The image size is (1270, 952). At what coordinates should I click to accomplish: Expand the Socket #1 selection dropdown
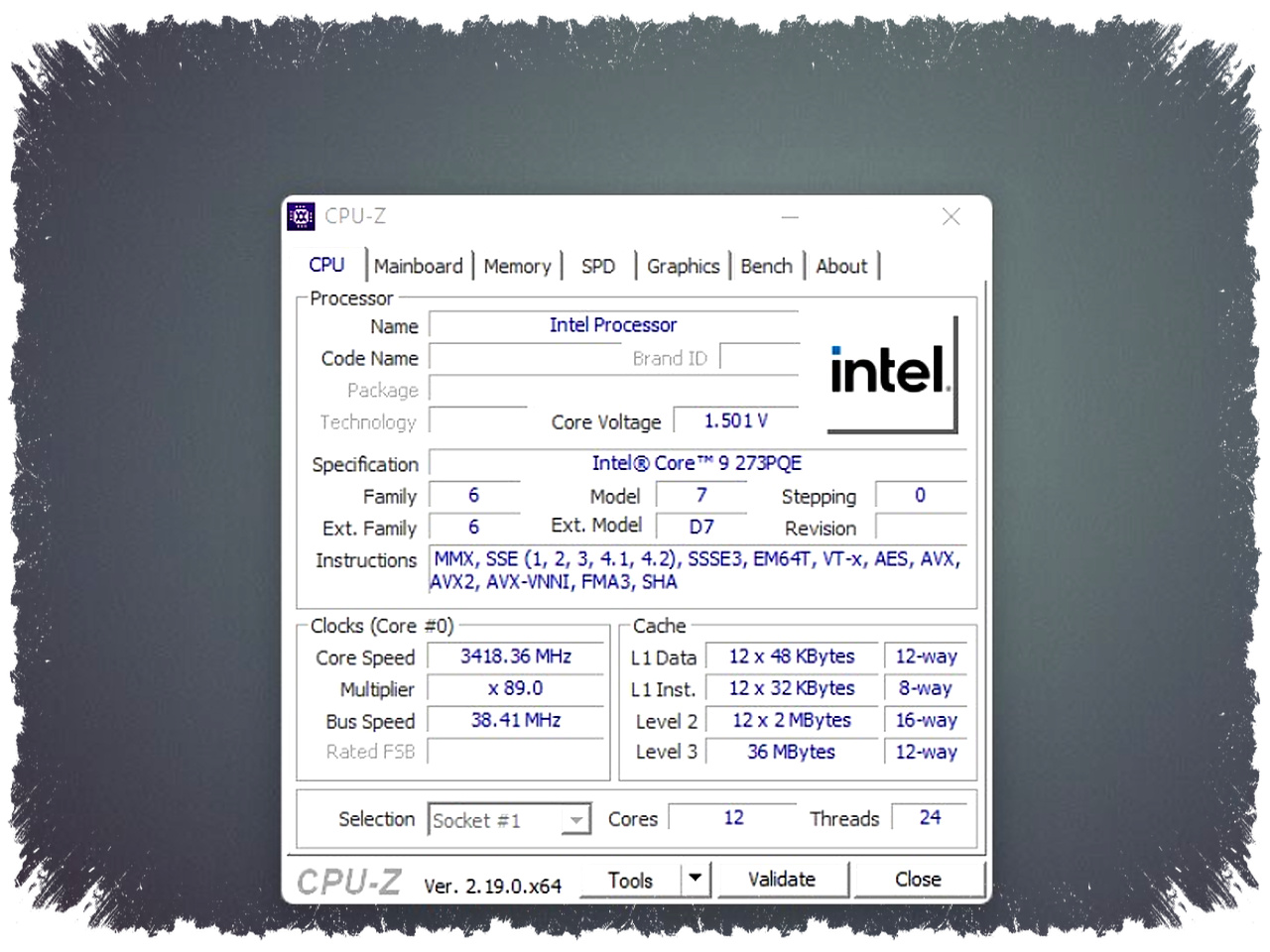(575, 820)
